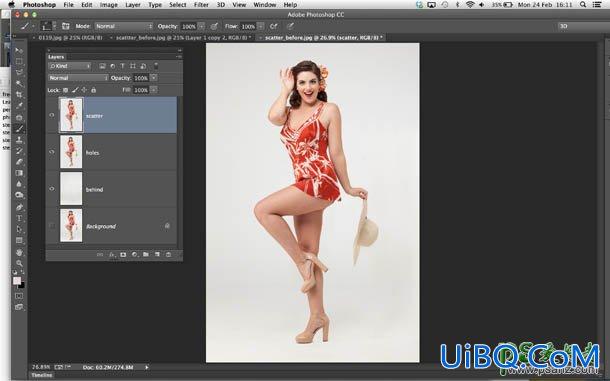
Task: Delete layer using trash icon
Action: pyautogui.click(x=168, y=255)
